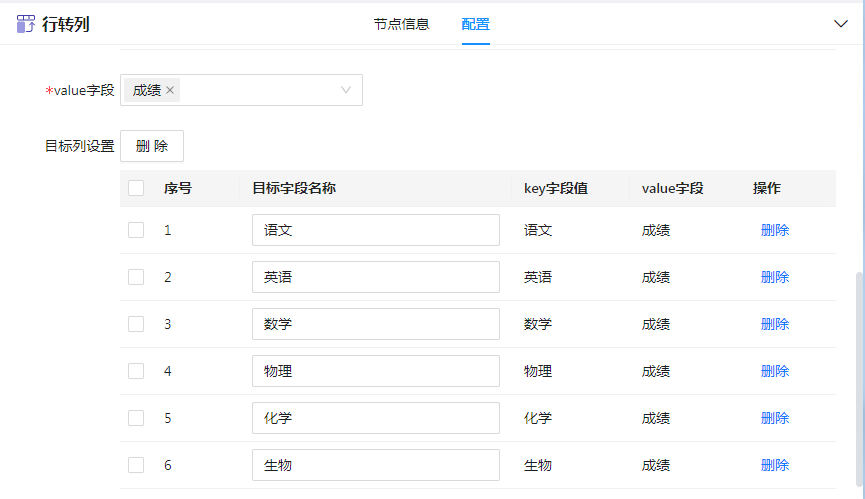Image resolution: width=865 pixels, height=499 pixels.
Task: Toggle the select-all checkbox in table header
Action: pyautogui.click(x=136, y=188)
